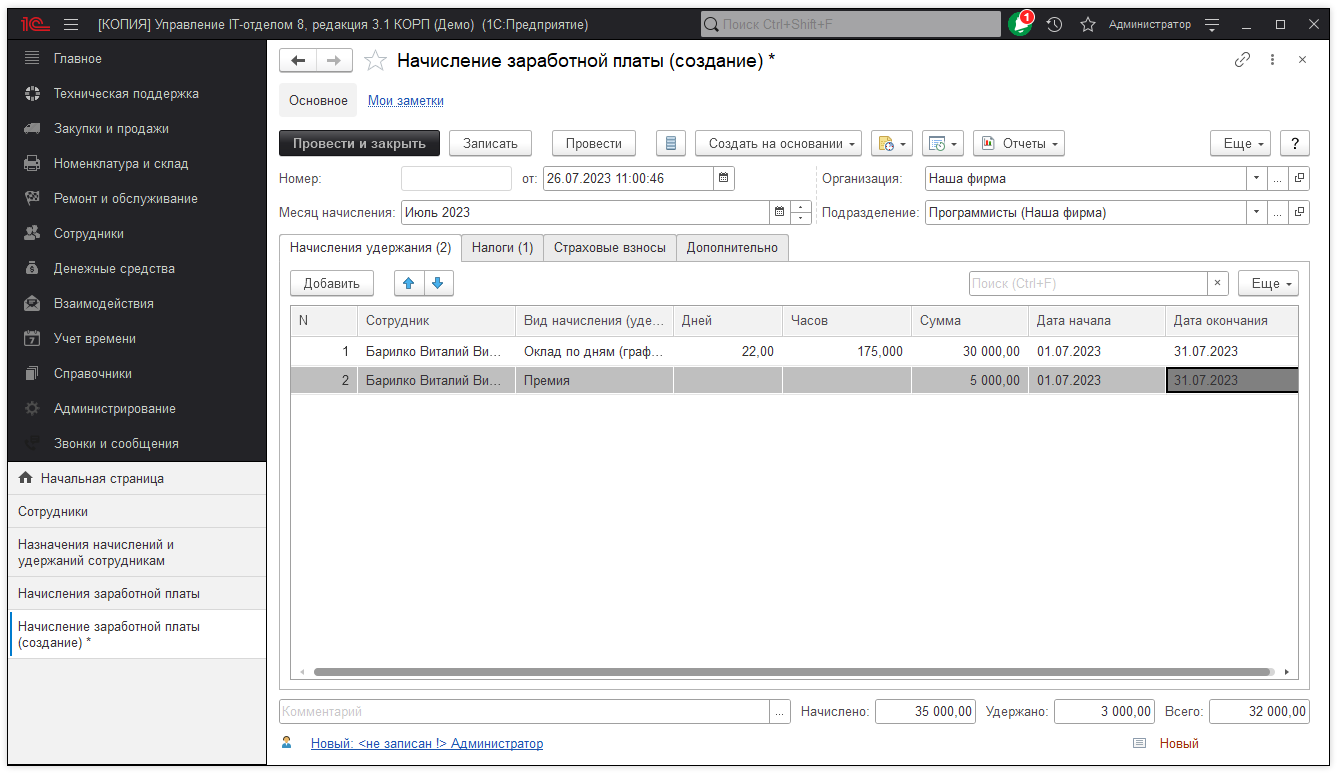
Task: Open the notification center with unread alerts
Action: [1019, 25]
